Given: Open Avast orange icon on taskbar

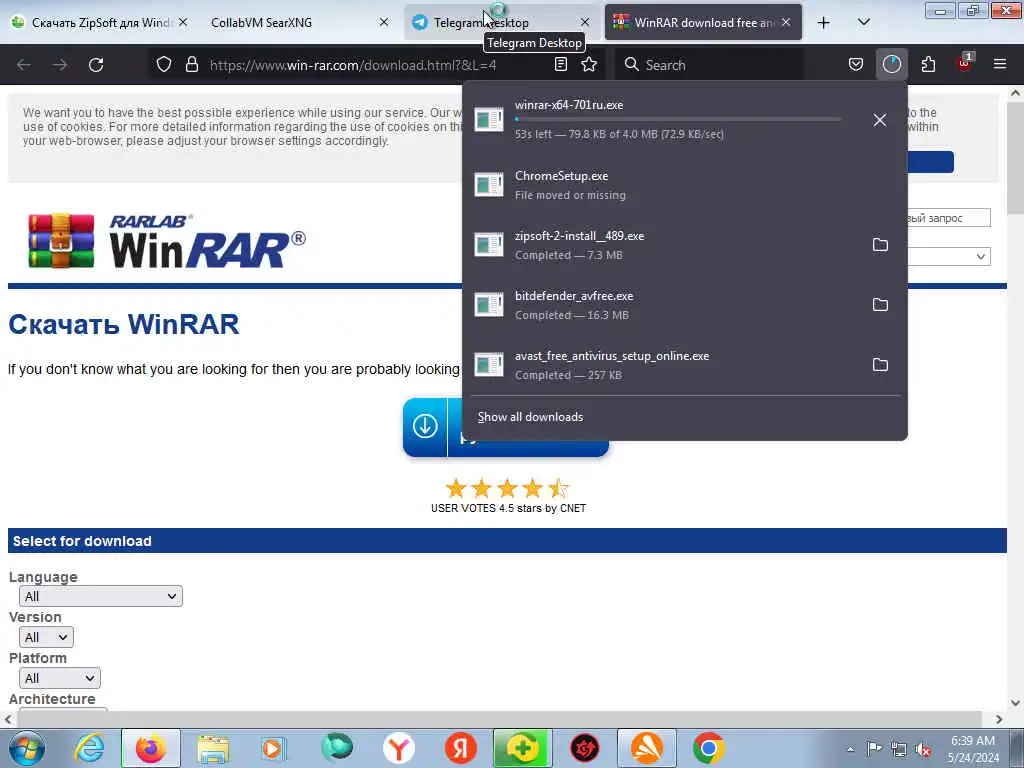Looking at the screenshot, I should (647, 748).
